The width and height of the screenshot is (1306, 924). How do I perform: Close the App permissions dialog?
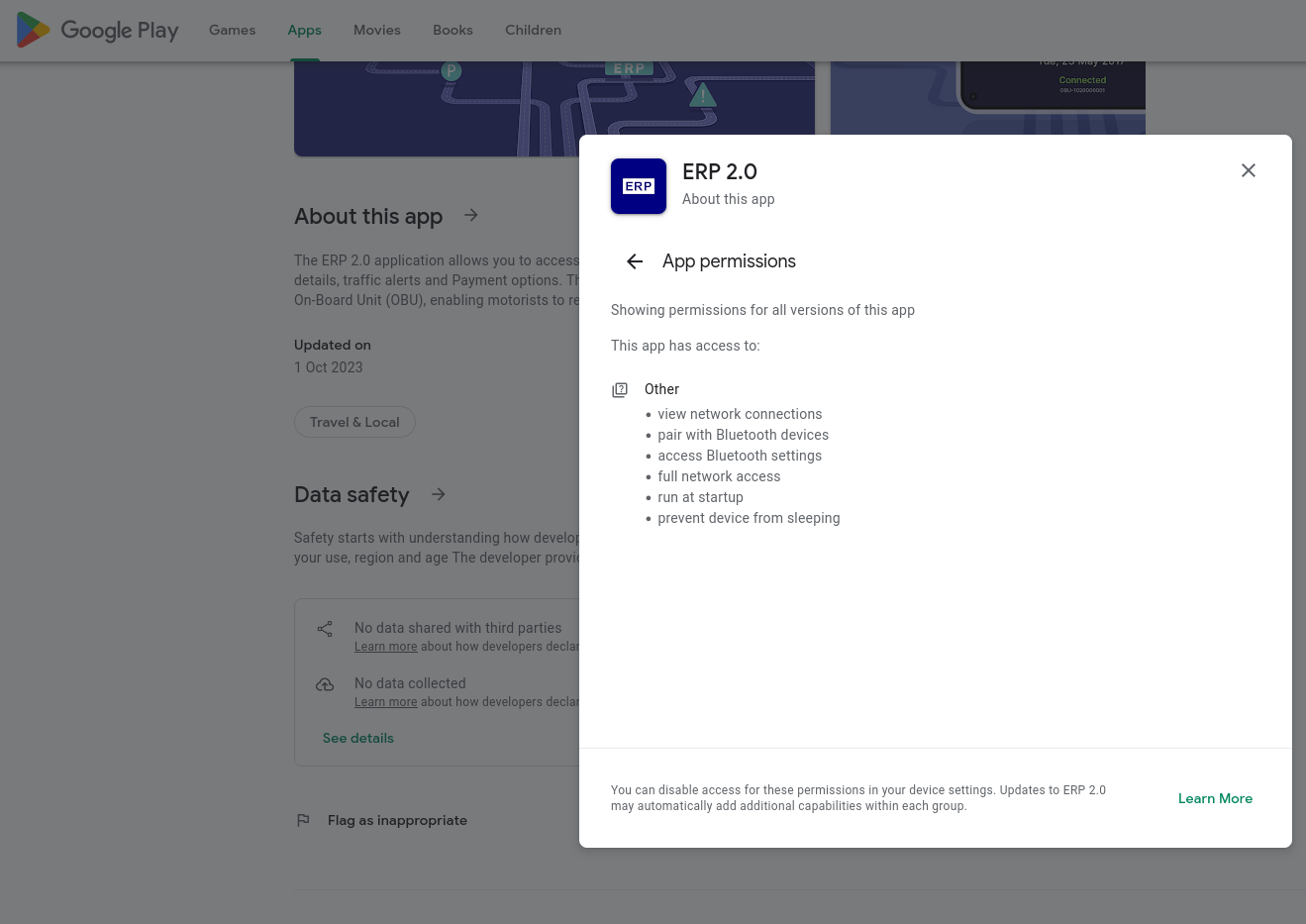1248,170
